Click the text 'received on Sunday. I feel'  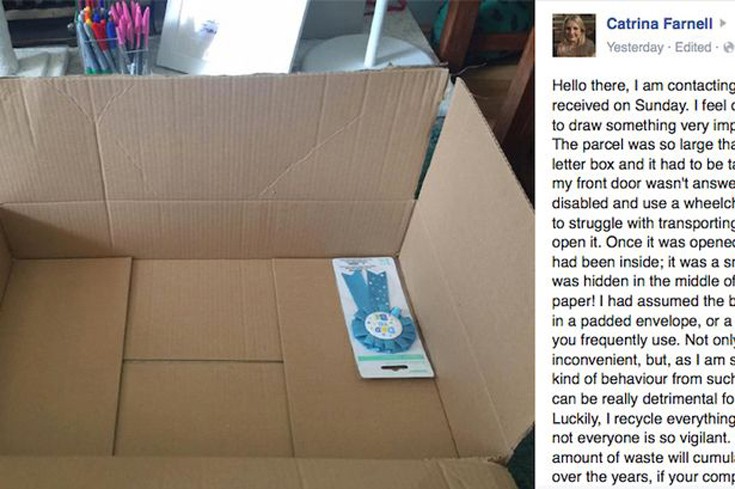(x=644, y=105)
